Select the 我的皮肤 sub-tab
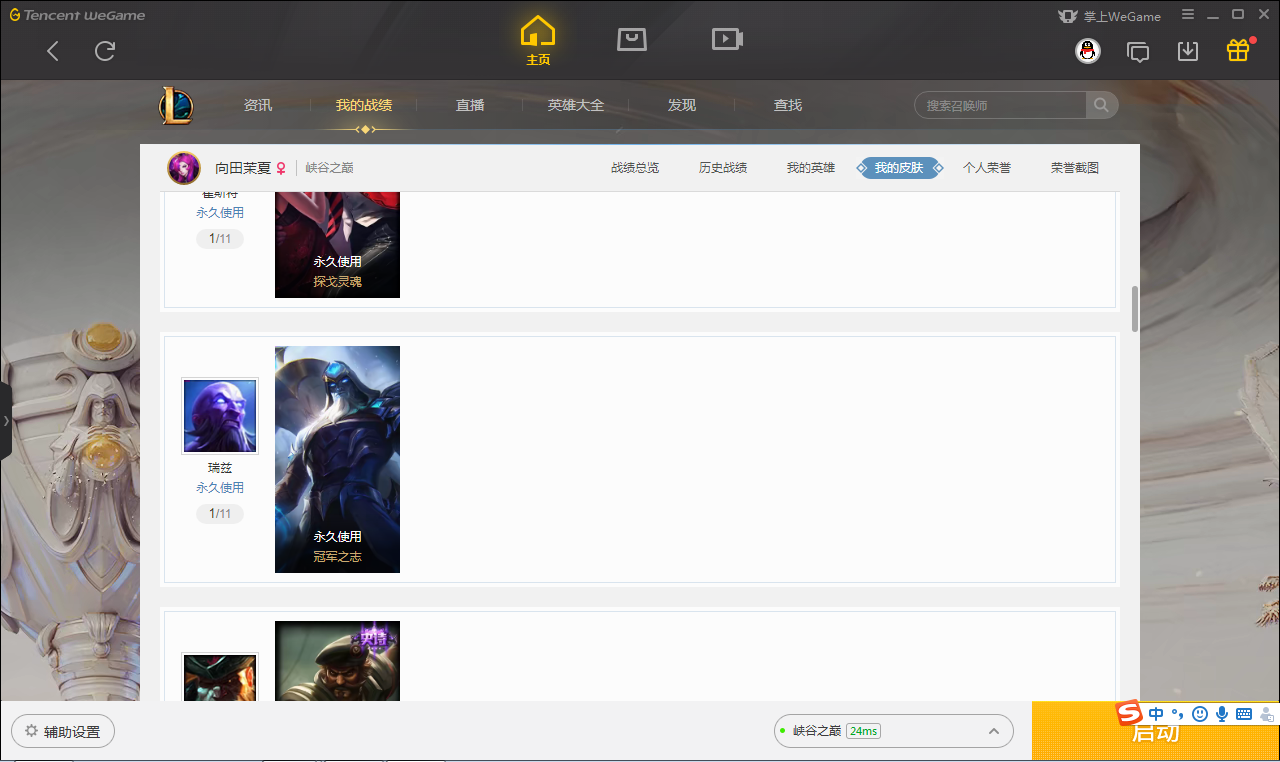 click(899, 168)
